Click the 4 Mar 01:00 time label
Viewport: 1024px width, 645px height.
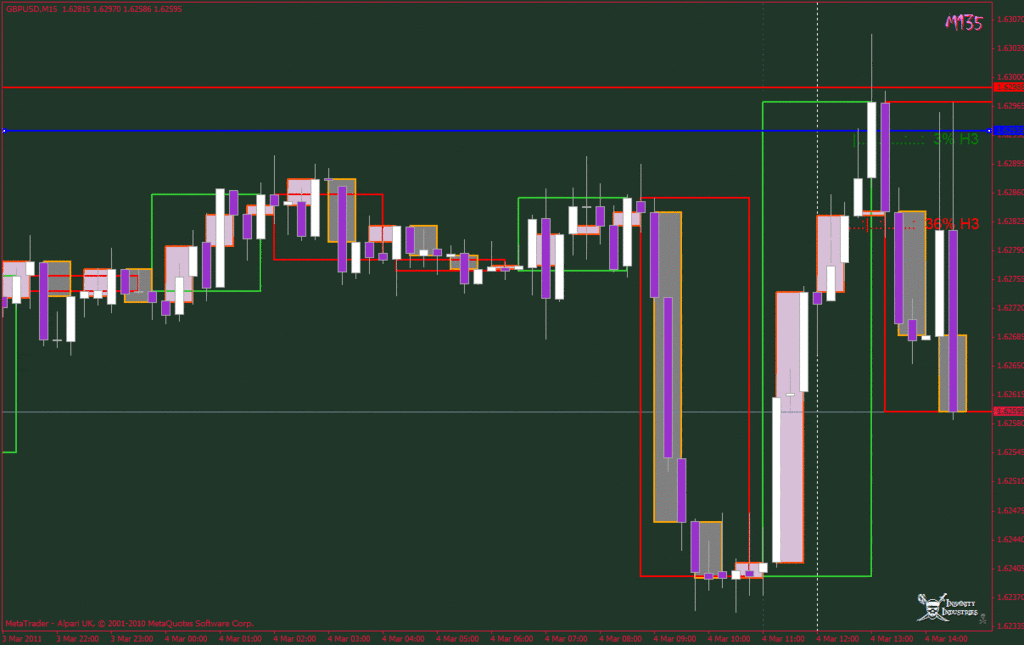click(240, 638)
